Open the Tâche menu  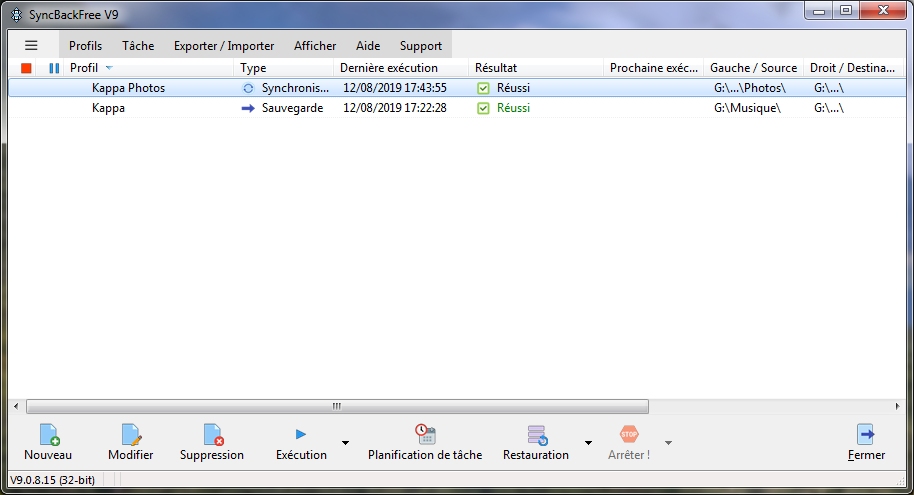[x=138, y=45]
